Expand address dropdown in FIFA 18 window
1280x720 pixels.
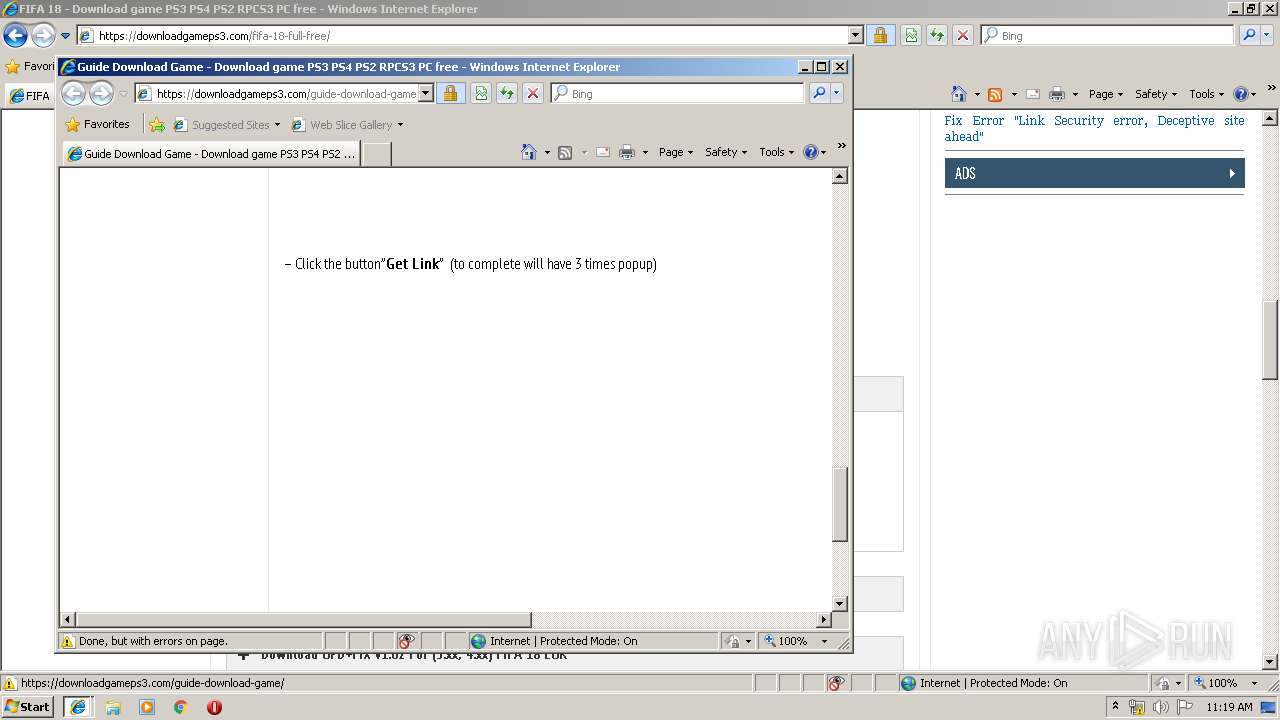click(x=856, y=35)
